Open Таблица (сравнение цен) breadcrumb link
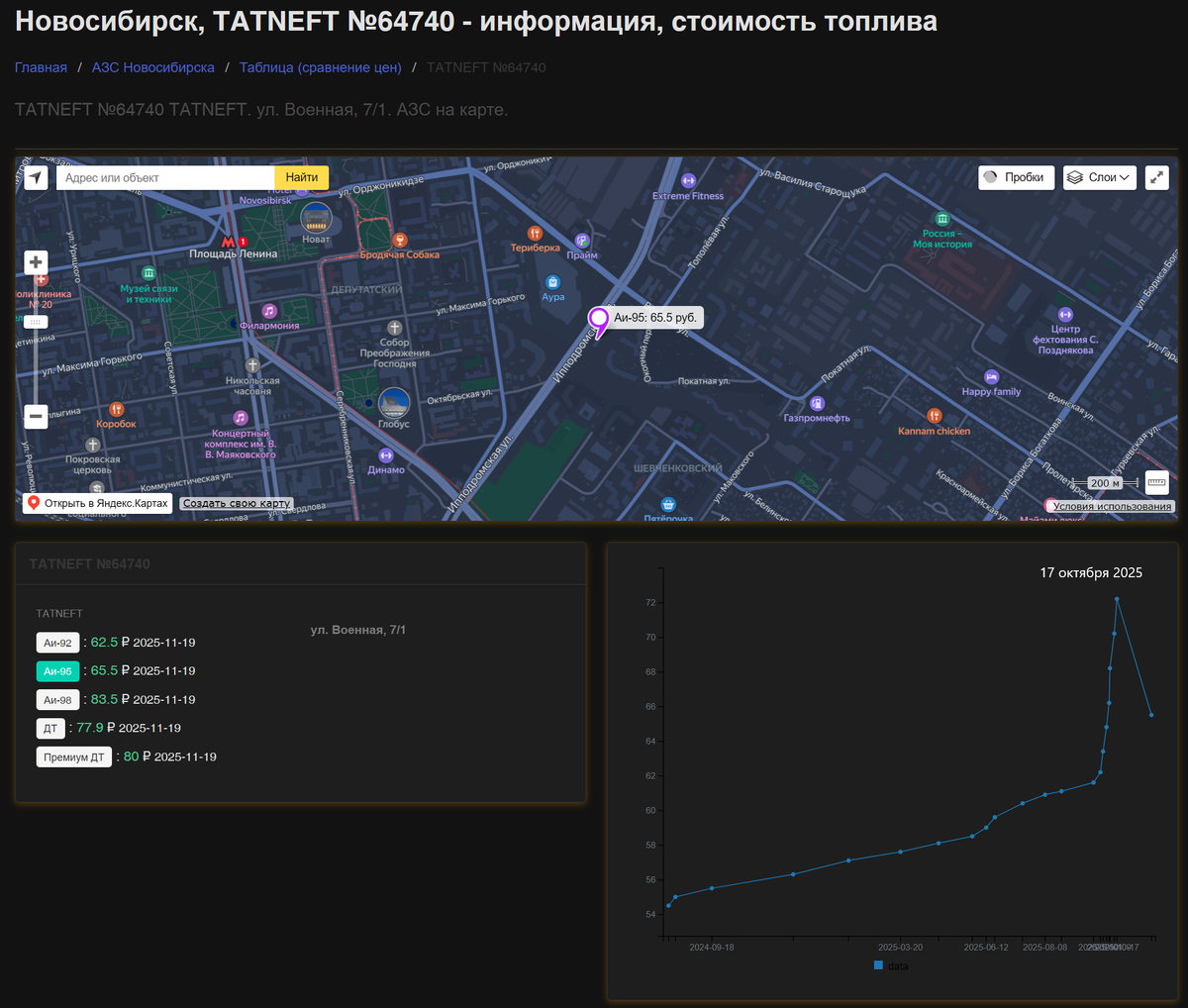The image size is (1188, 1008). click(x=321, y=67)
